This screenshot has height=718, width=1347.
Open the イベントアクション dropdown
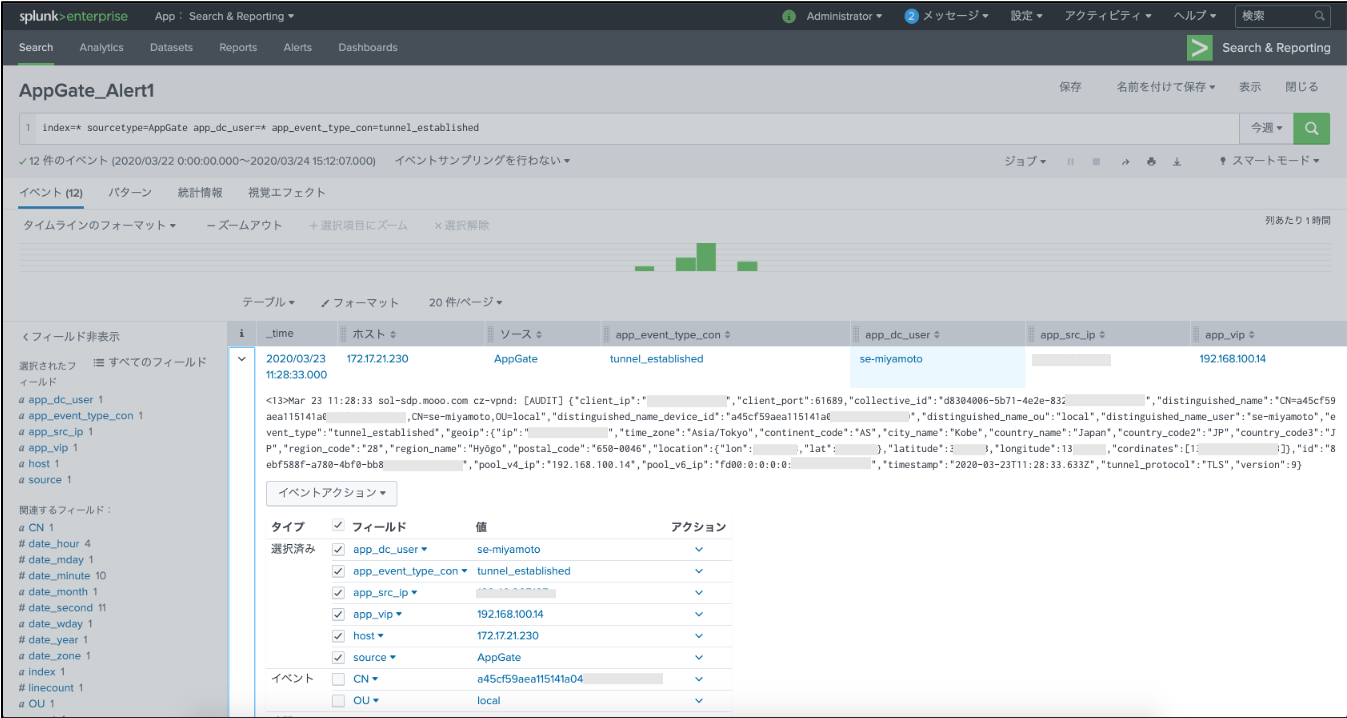[x=332, y=493]
